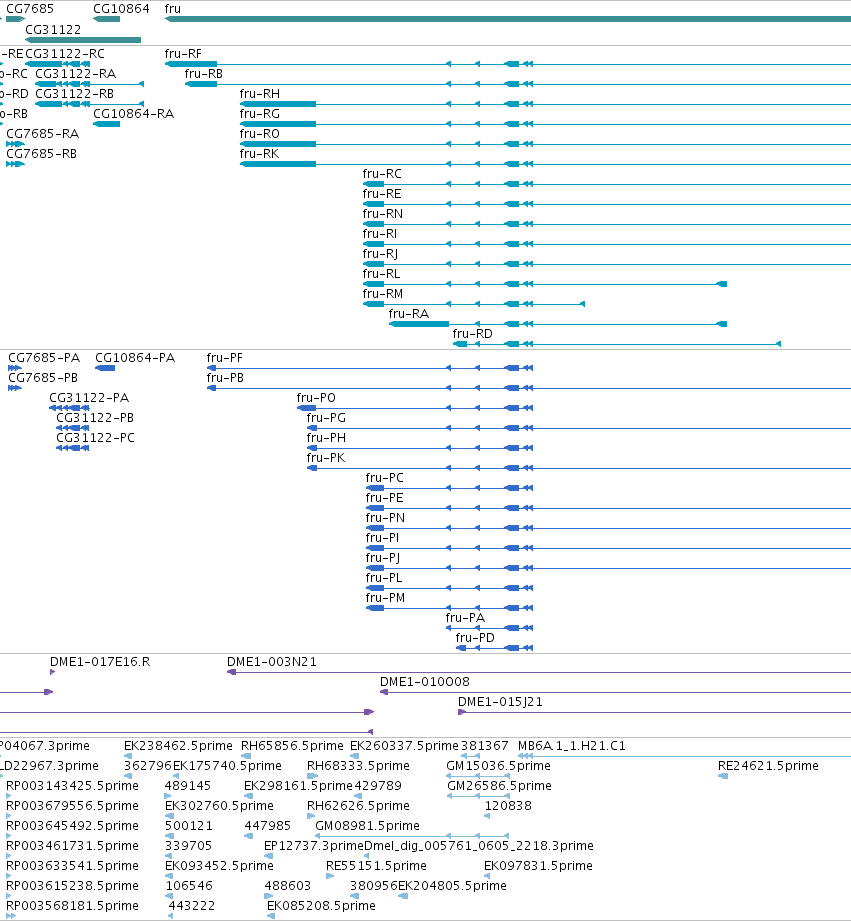The image size is (851, 921).
Task: Click EST label MB6A.1_1.H21.C1
Action: point(571,745)
